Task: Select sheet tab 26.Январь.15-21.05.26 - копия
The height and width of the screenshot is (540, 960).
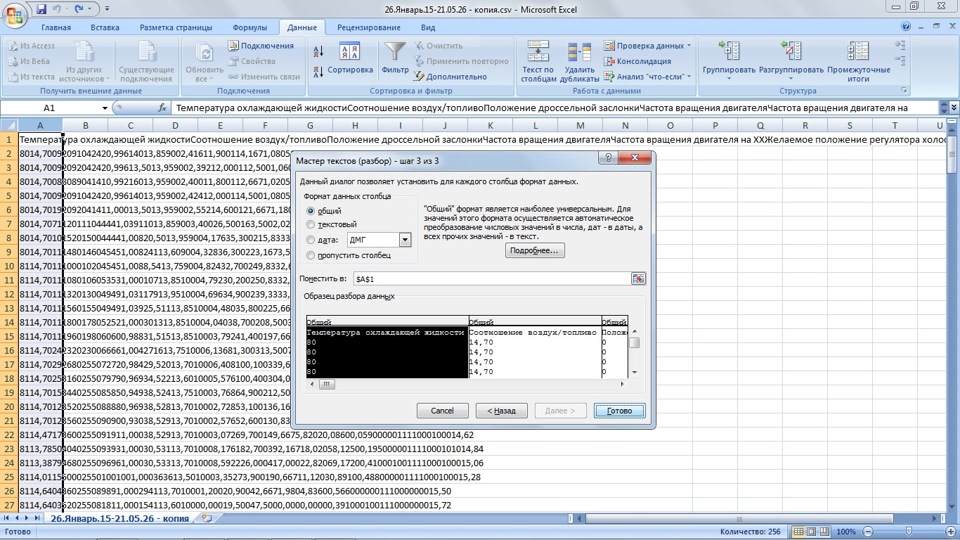Action: click(x=119, y=519)
